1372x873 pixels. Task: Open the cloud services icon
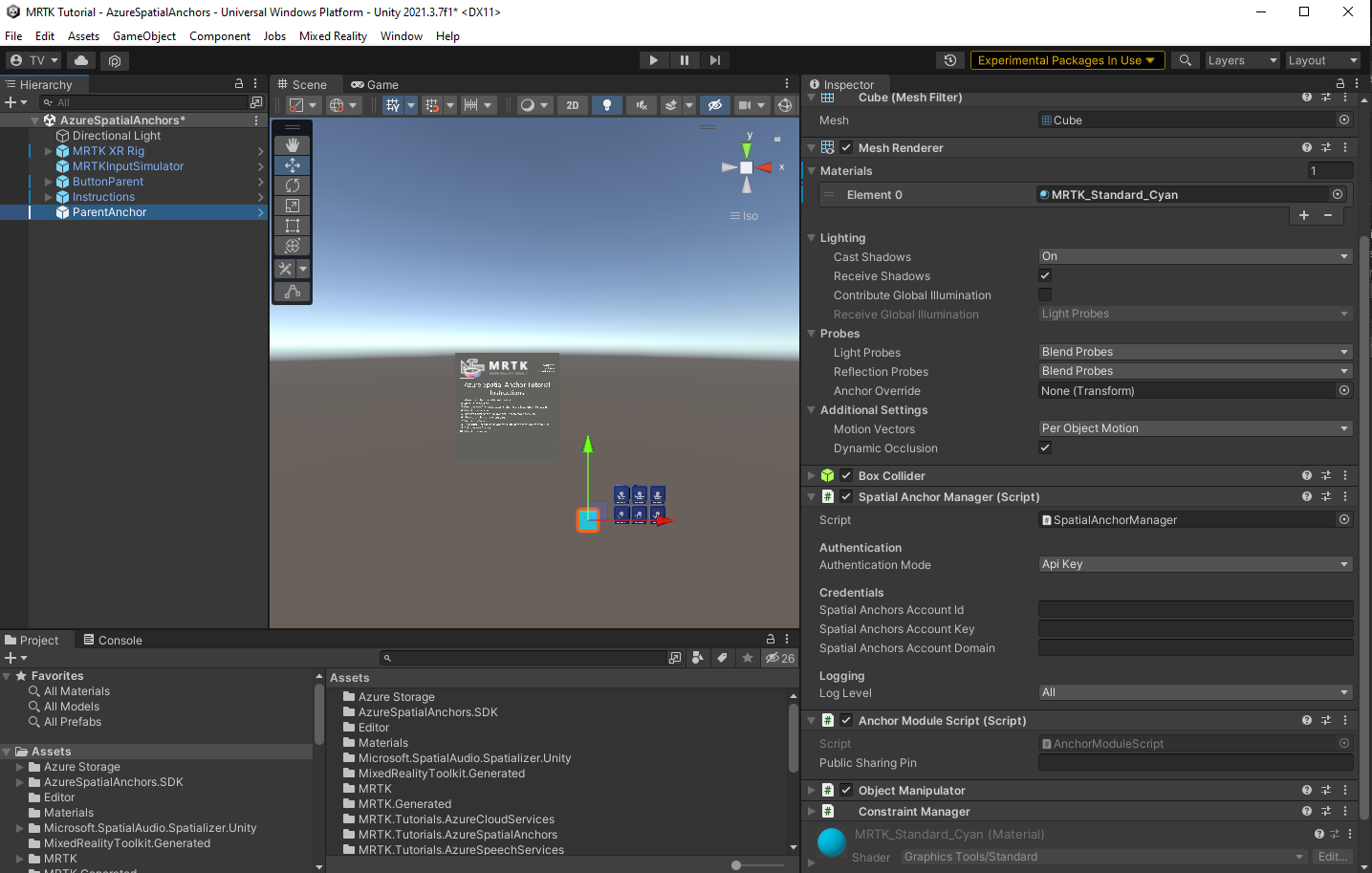81,60
